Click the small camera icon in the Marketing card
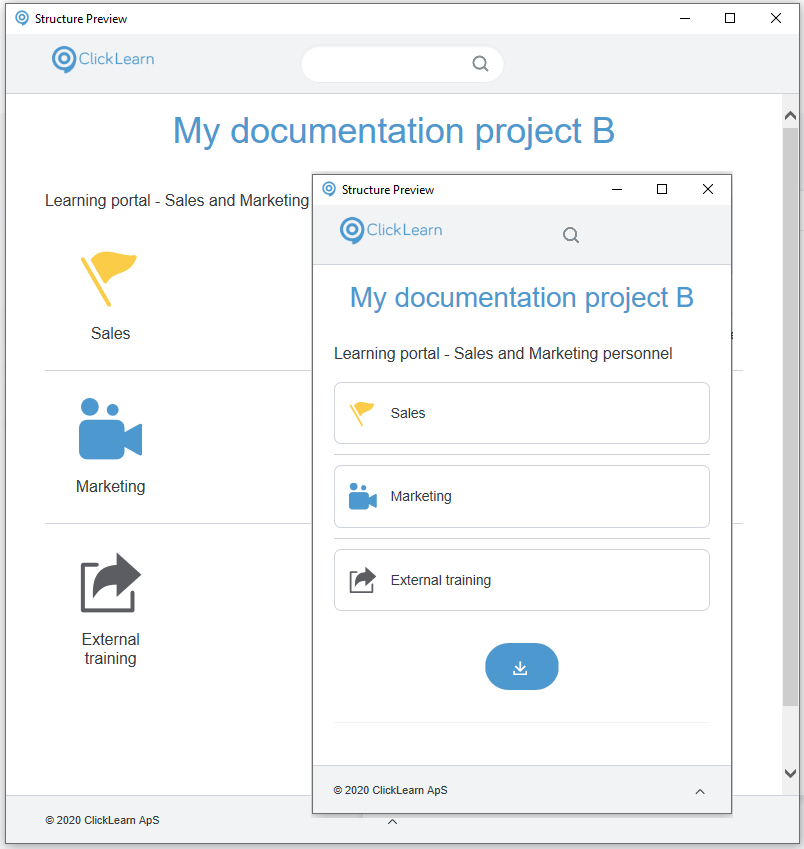This screenshot has width=804, height=849. tap(362, 497)
